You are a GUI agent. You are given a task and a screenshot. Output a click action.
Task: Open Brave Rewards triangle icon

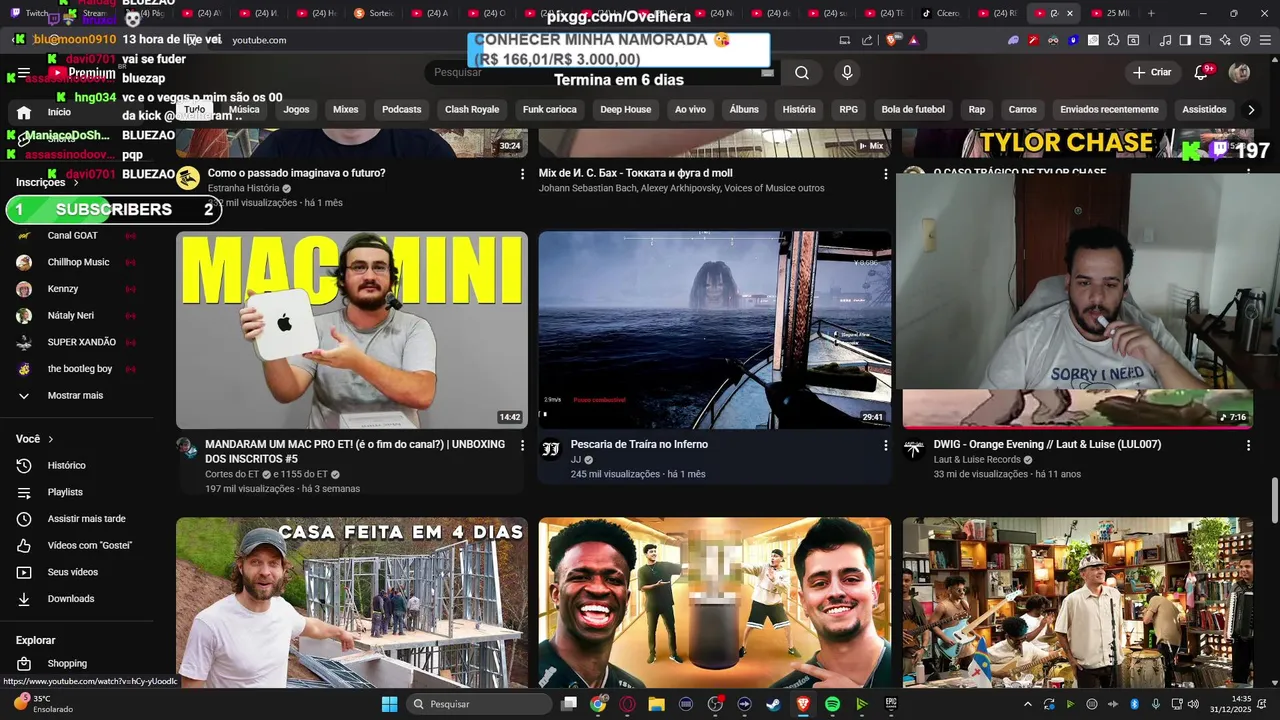pos(913,40)
